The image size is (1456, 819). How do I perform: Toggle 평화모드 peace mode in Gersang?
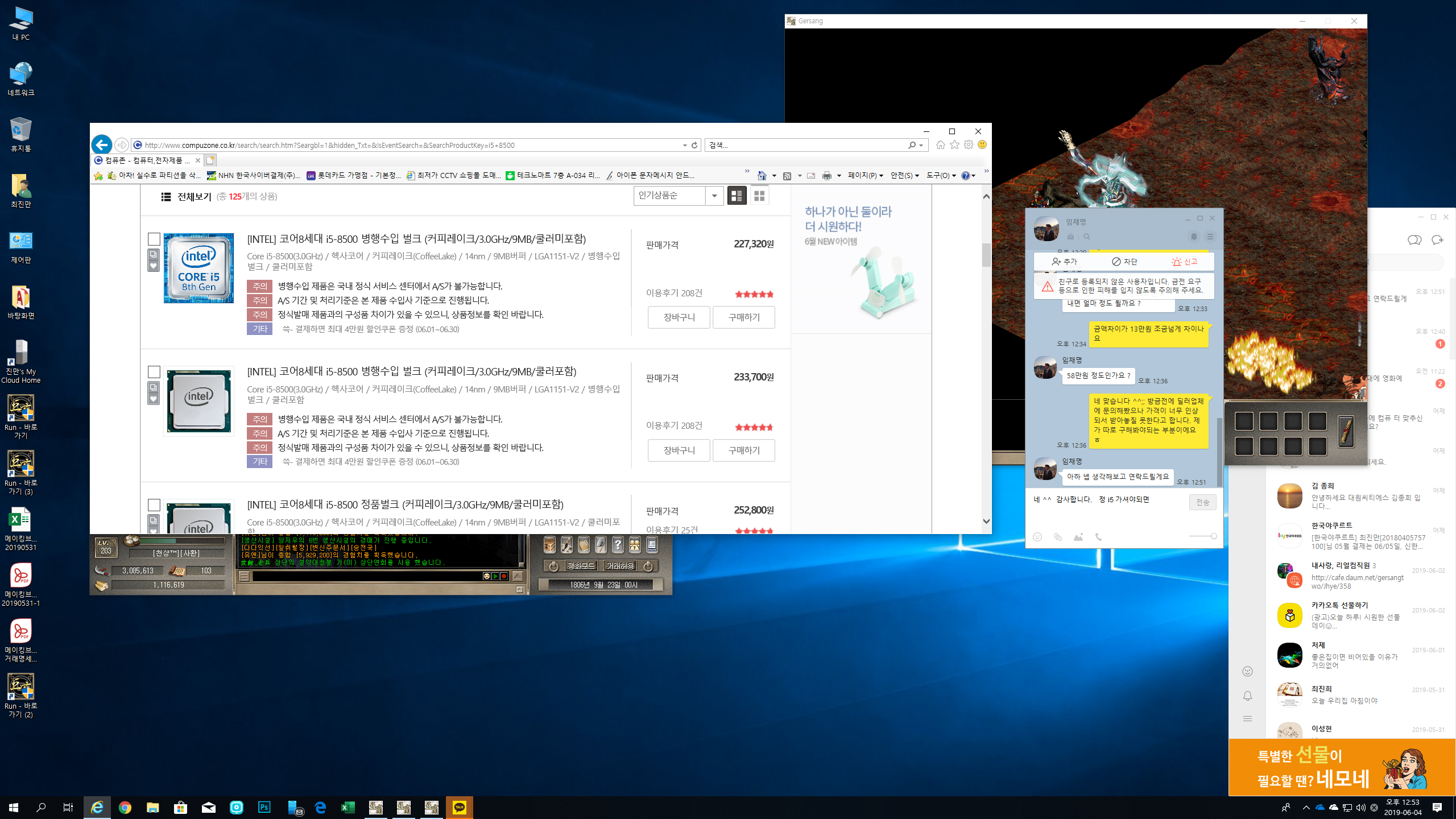pyautogui.click(x=581, y=566)
